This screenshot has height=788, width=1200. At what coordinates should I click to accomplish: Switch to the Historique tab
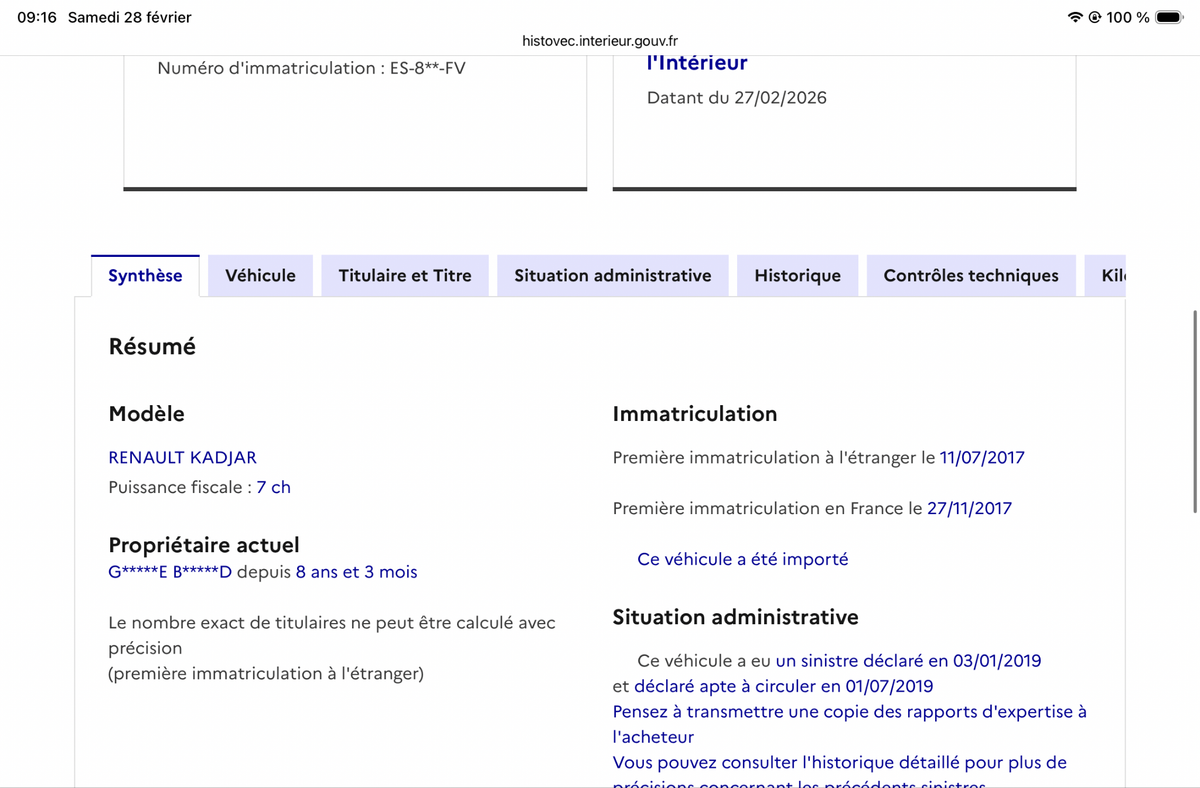[x=797, y=276]
